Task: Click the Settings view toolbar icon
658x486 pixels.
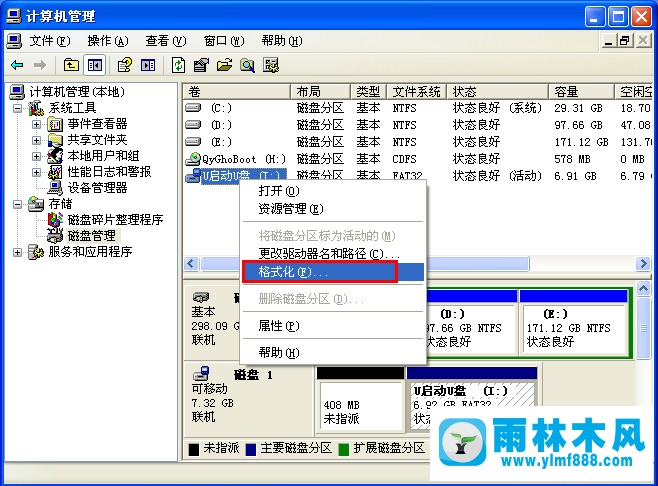Action: tap(271, 65)
